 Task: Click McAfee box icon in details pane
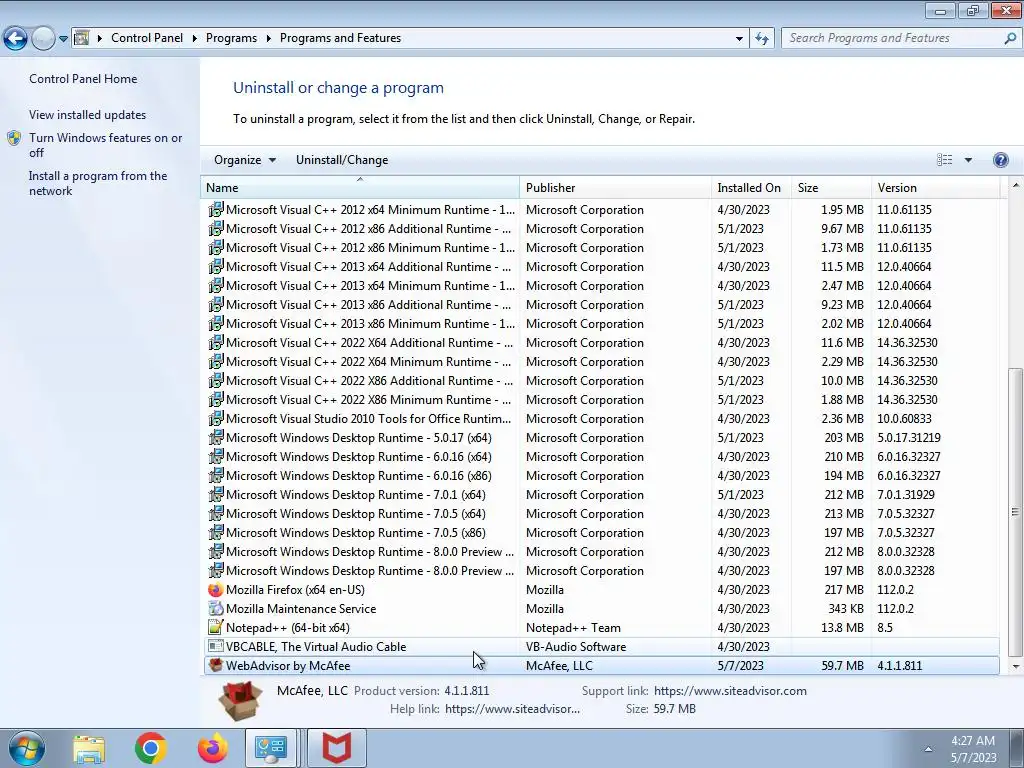point(240,701)
